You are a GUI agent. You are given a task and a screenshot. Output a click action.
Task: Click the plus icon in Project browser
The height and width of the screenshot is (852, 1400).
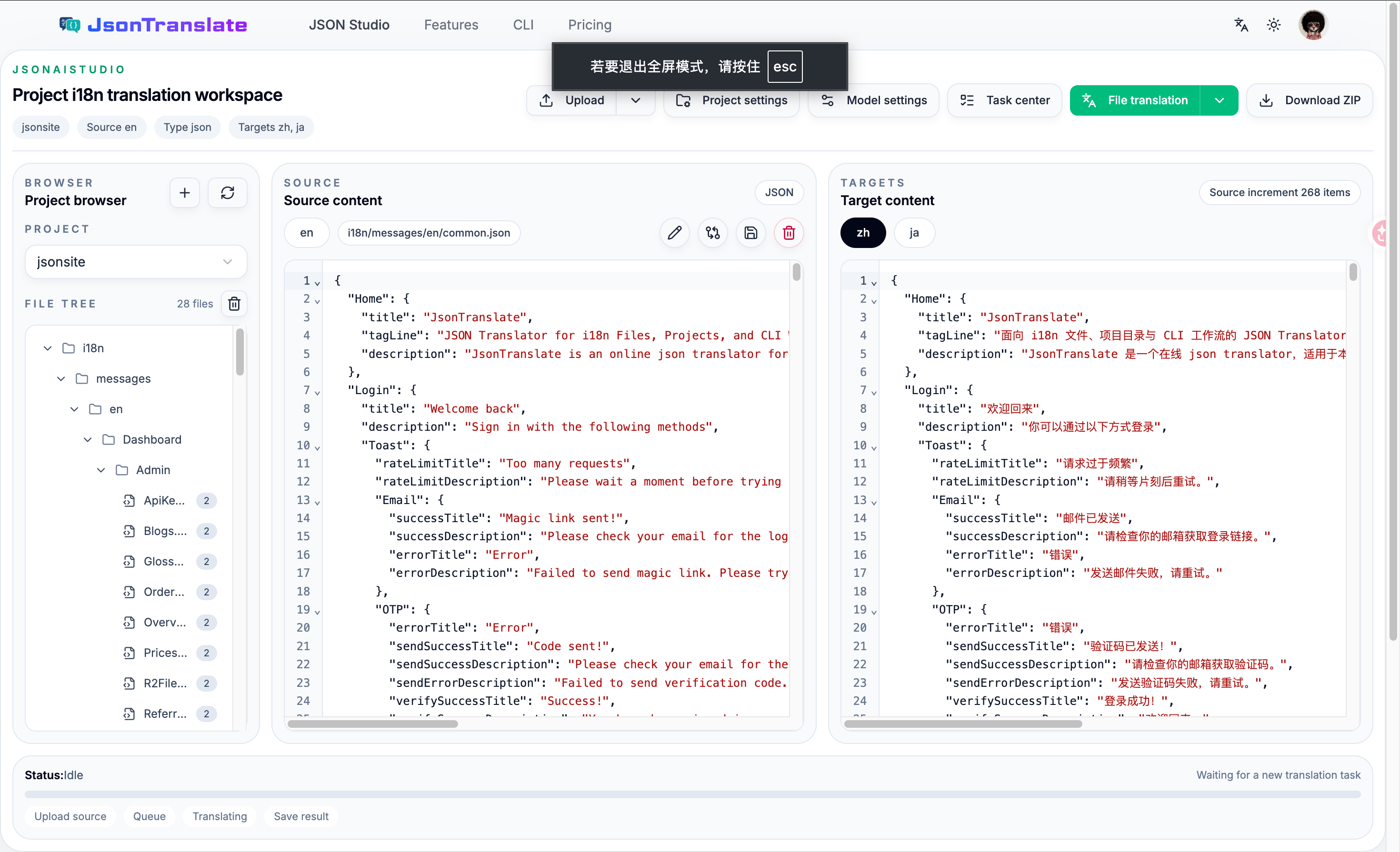[185, 193]
